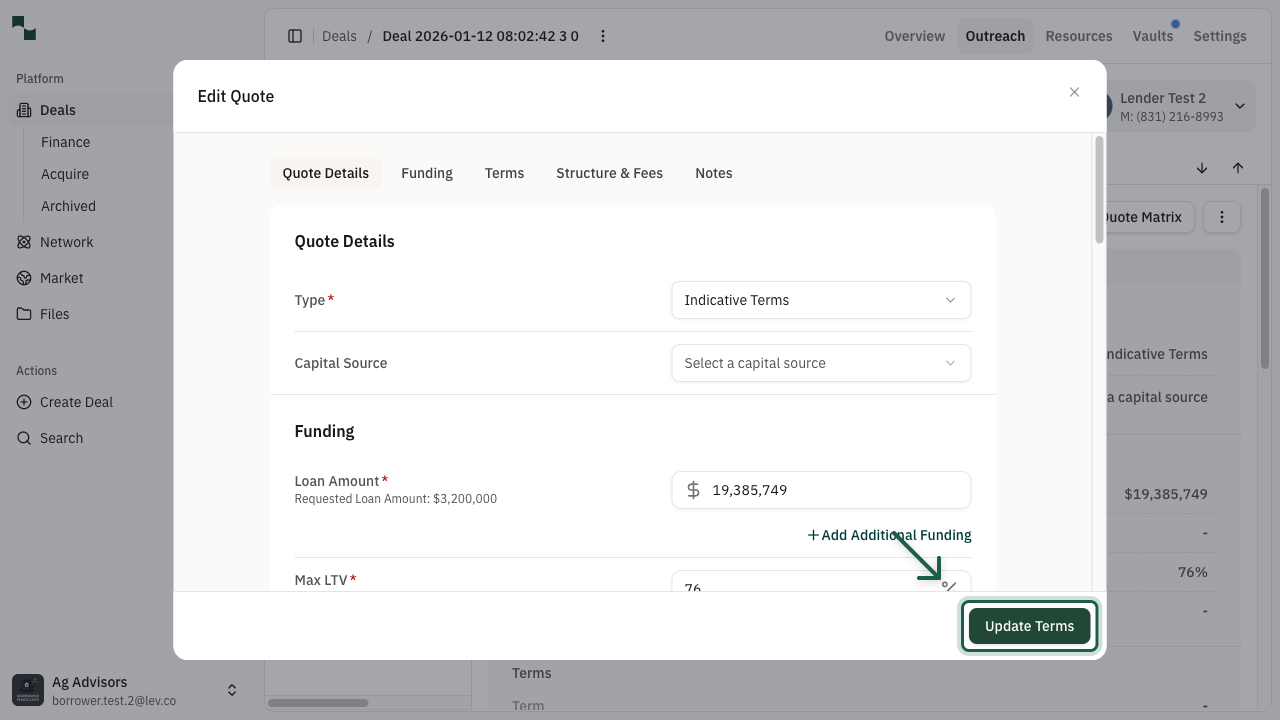Screen dimensions: 1280x720
Task: Click the Deals icon in the sidebar
Action: (x=24, y=110)
